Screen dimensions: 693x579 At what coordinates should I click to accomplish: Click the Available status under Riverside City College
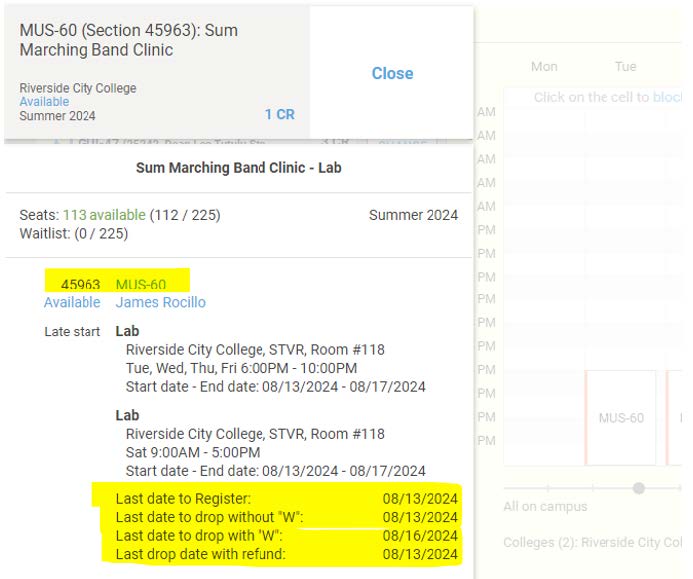click(x=44, y=102)
